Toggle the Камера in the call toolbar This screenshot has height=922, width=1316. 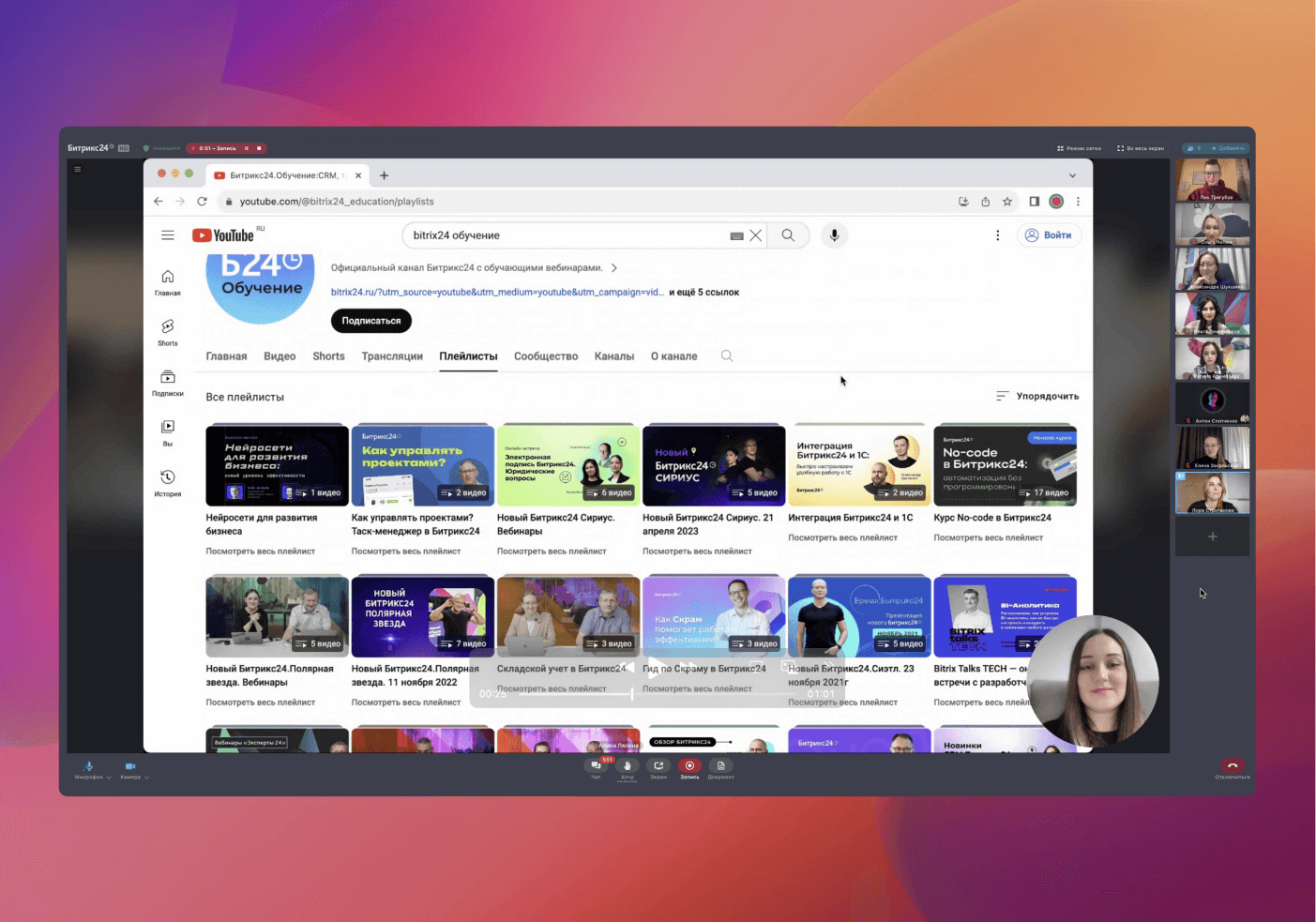(x=130, y=768)
